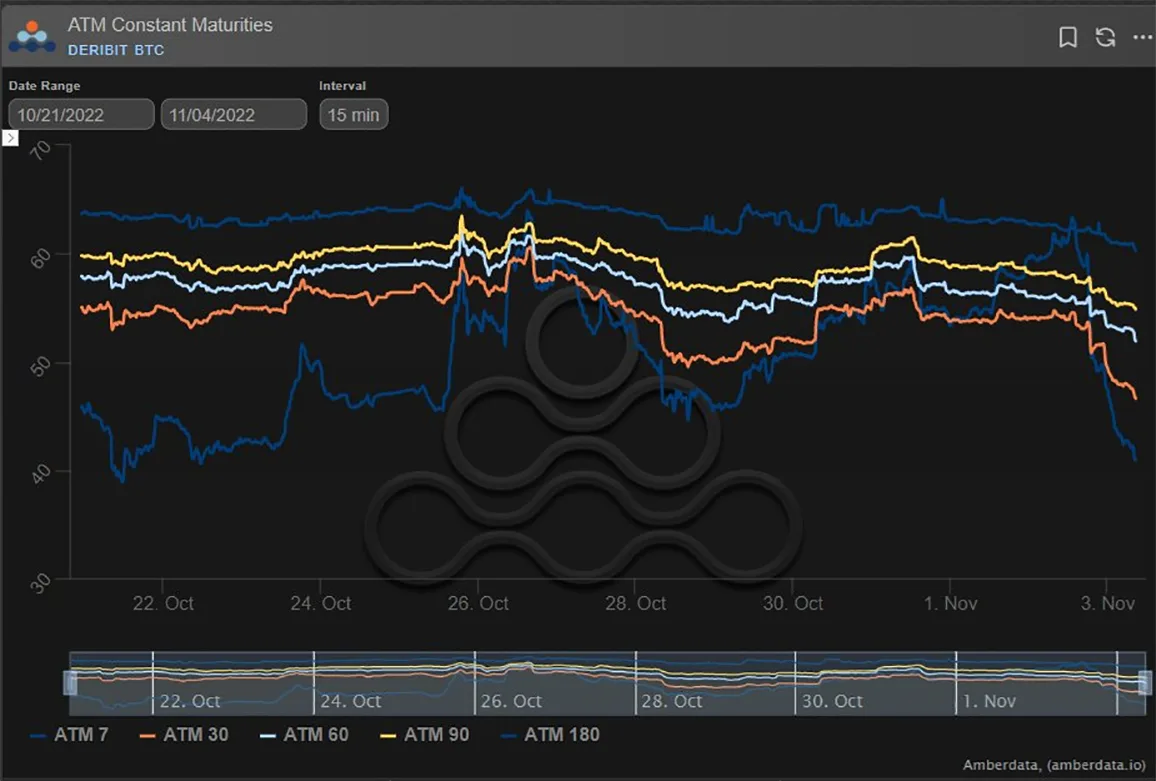Click the 1. Nov x-axis label
This screenshot has height=781, width=1156.
[950, 603]
